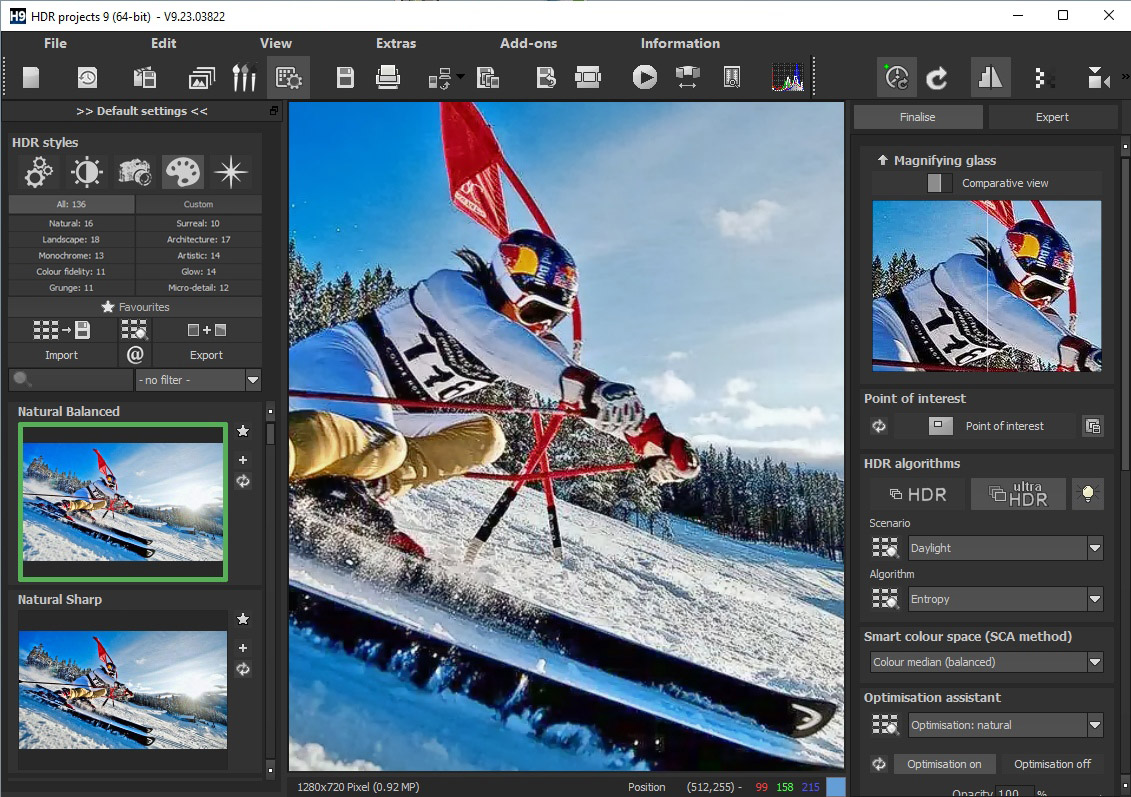The image size is (1131, 797).
Task: Open the 'no filter' preset dropdown
Action: click(x=252, y=380)
